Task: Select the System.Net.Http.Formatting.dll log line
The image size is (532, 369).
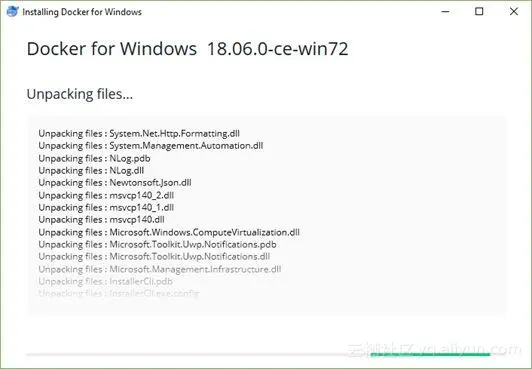Action: click(x=139, y=134)
